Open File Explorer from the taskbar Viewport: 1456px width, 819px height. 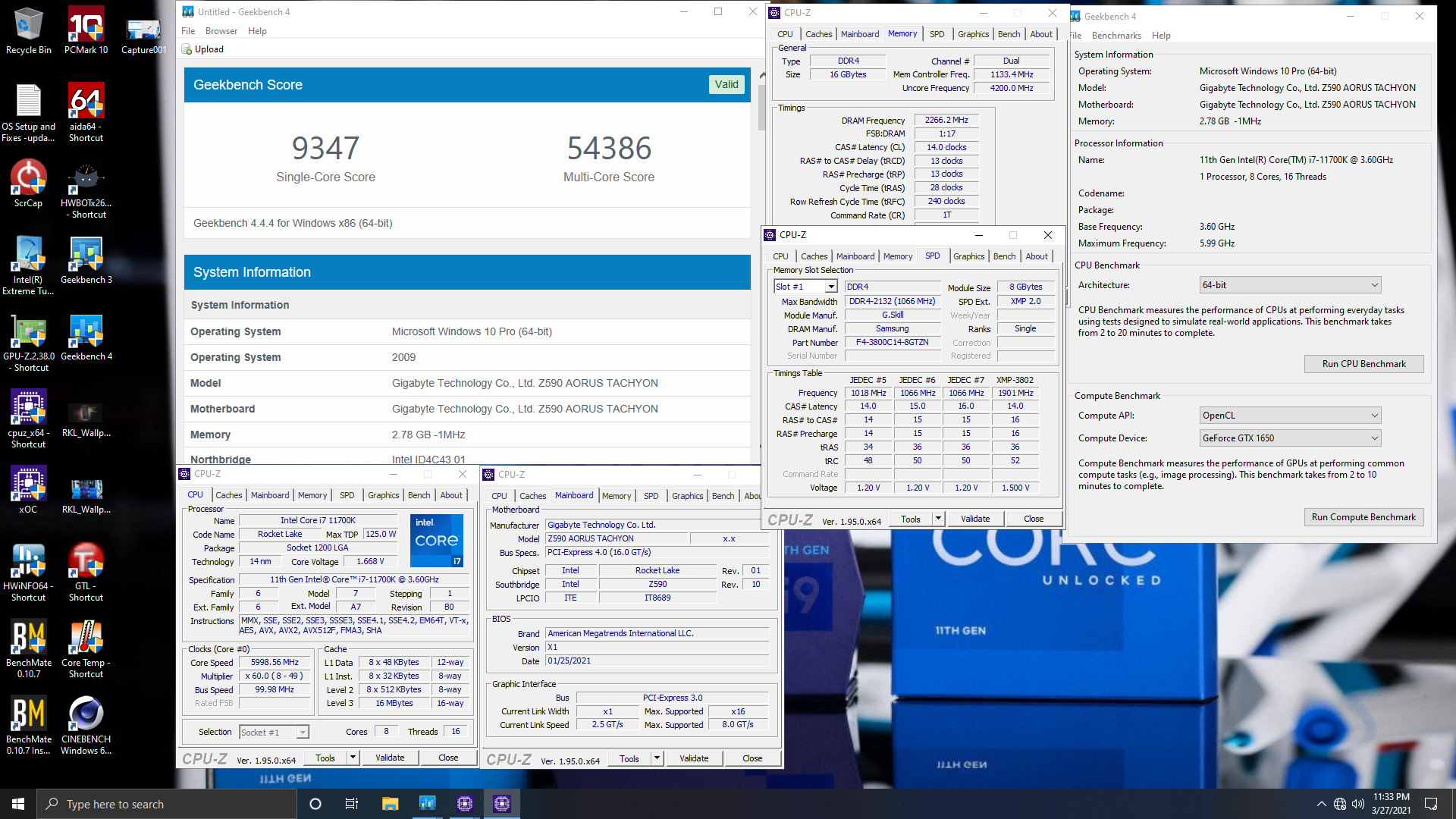point(390,804)
